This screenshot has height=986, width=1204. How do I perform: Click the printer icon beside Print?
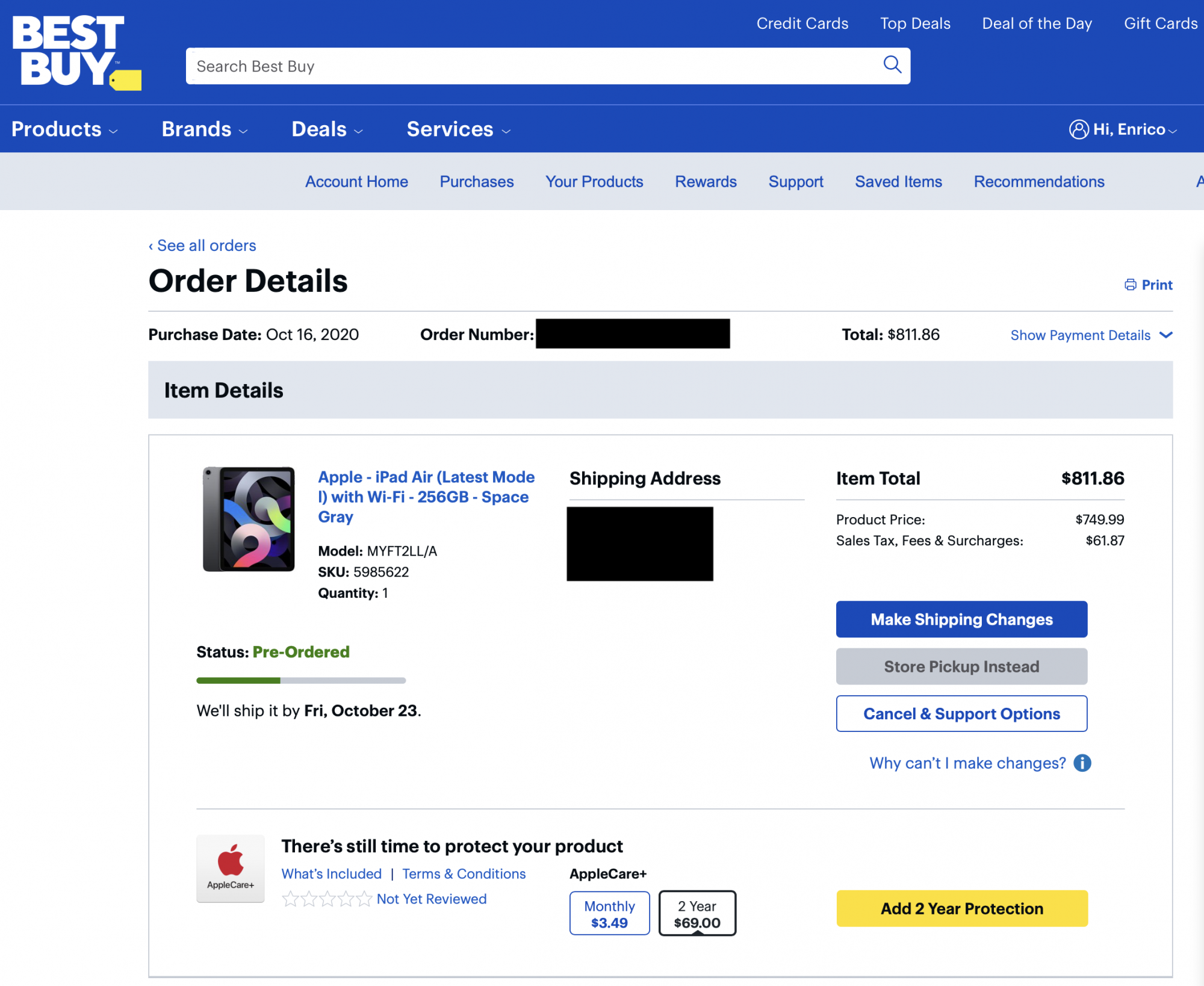[x=1131, y=285]
